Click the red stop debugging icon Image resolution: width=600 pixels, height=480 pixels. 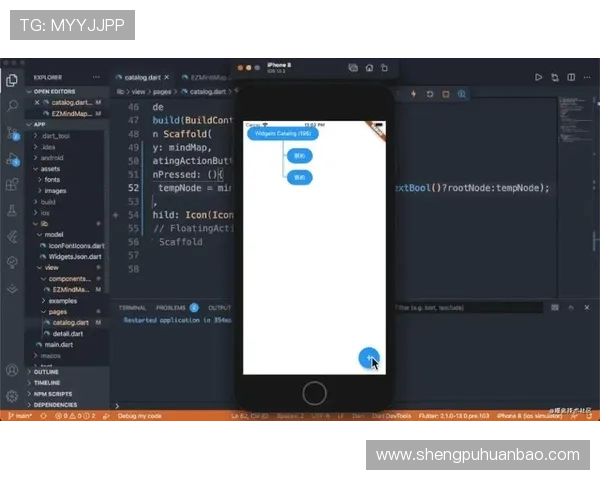coord(446,94)
